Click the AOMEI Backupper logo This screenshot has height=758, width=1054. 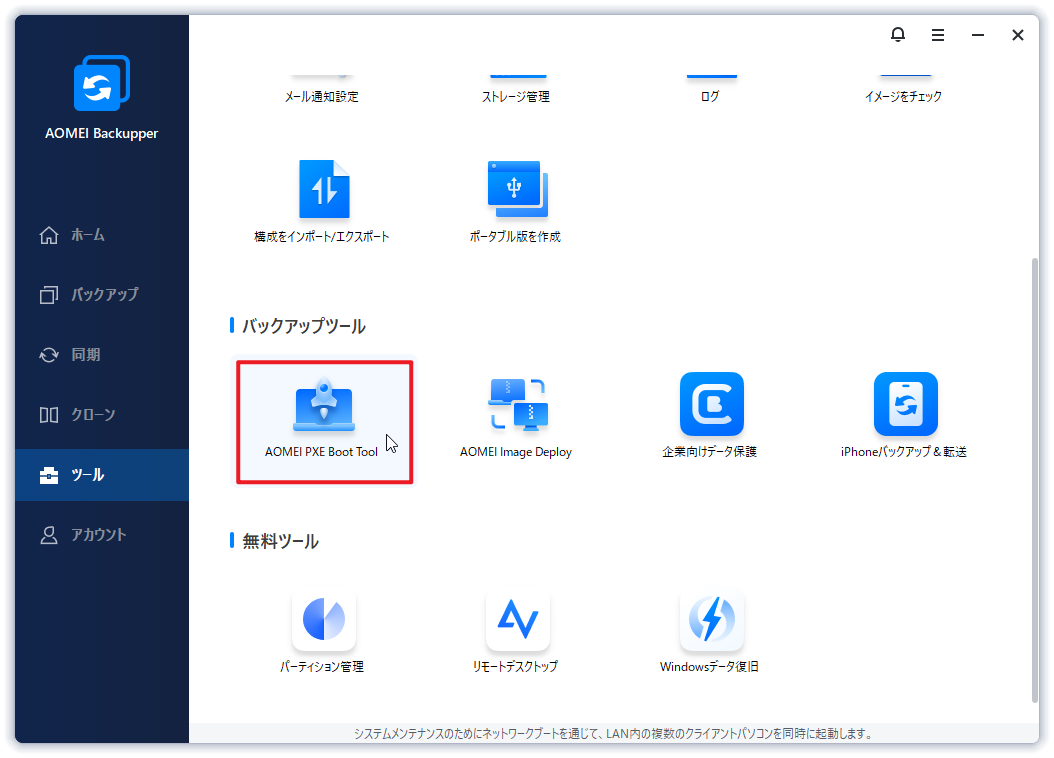pyautogui.click(x=102, y=83)
